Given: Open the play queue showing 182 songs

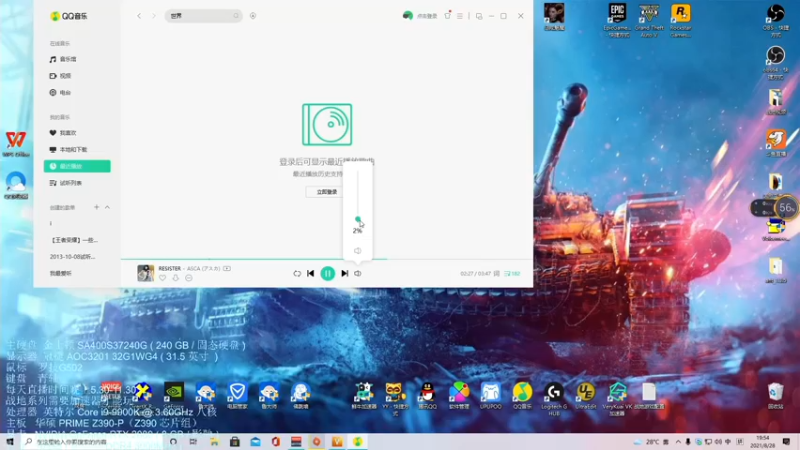Looking at the screenshot, I should coord(512,274).
